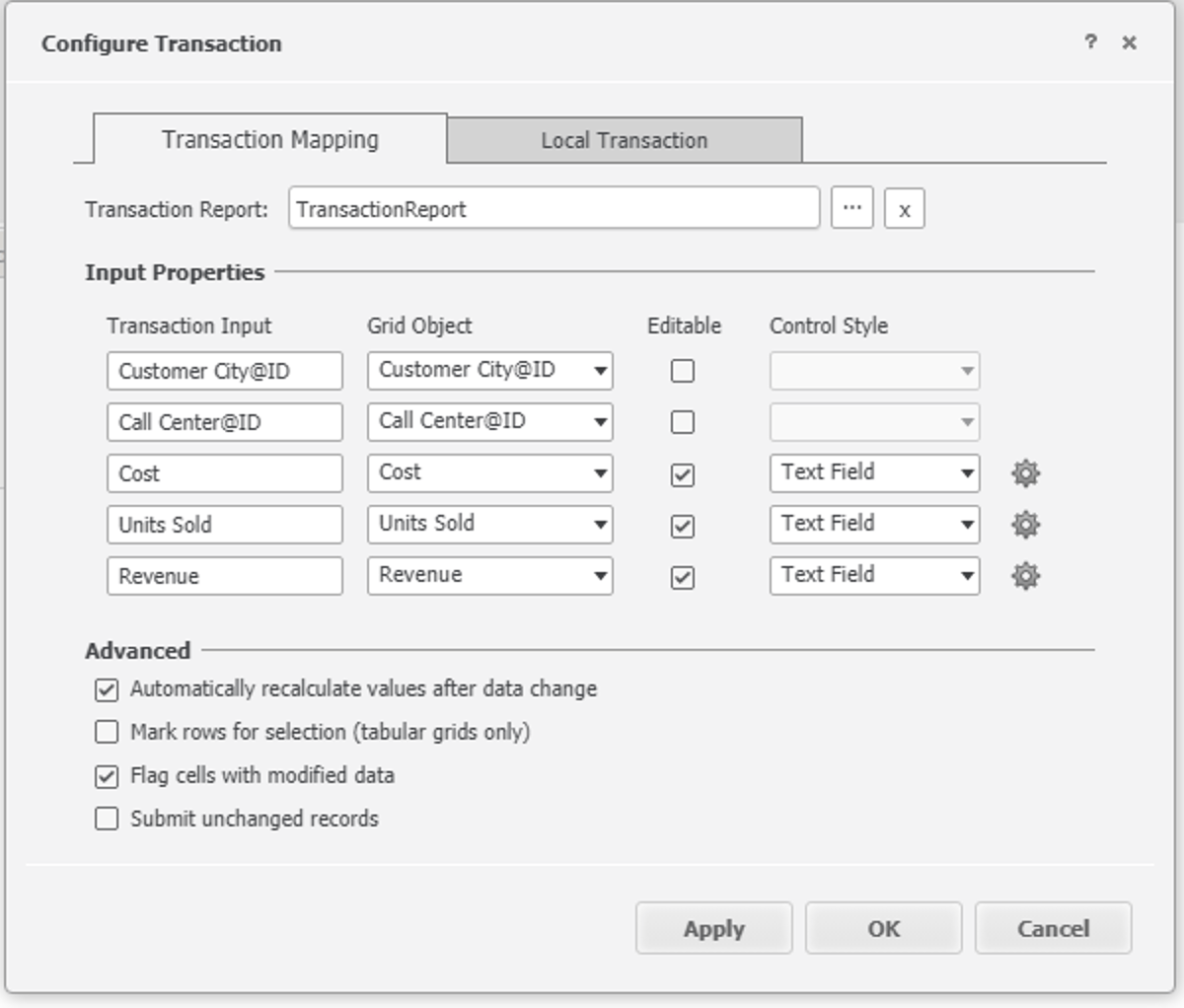Toggle automatically recalculate values after data change
Image resolution: width=1184 pixels, height=1008 pixels.
(x=107, y=689)
